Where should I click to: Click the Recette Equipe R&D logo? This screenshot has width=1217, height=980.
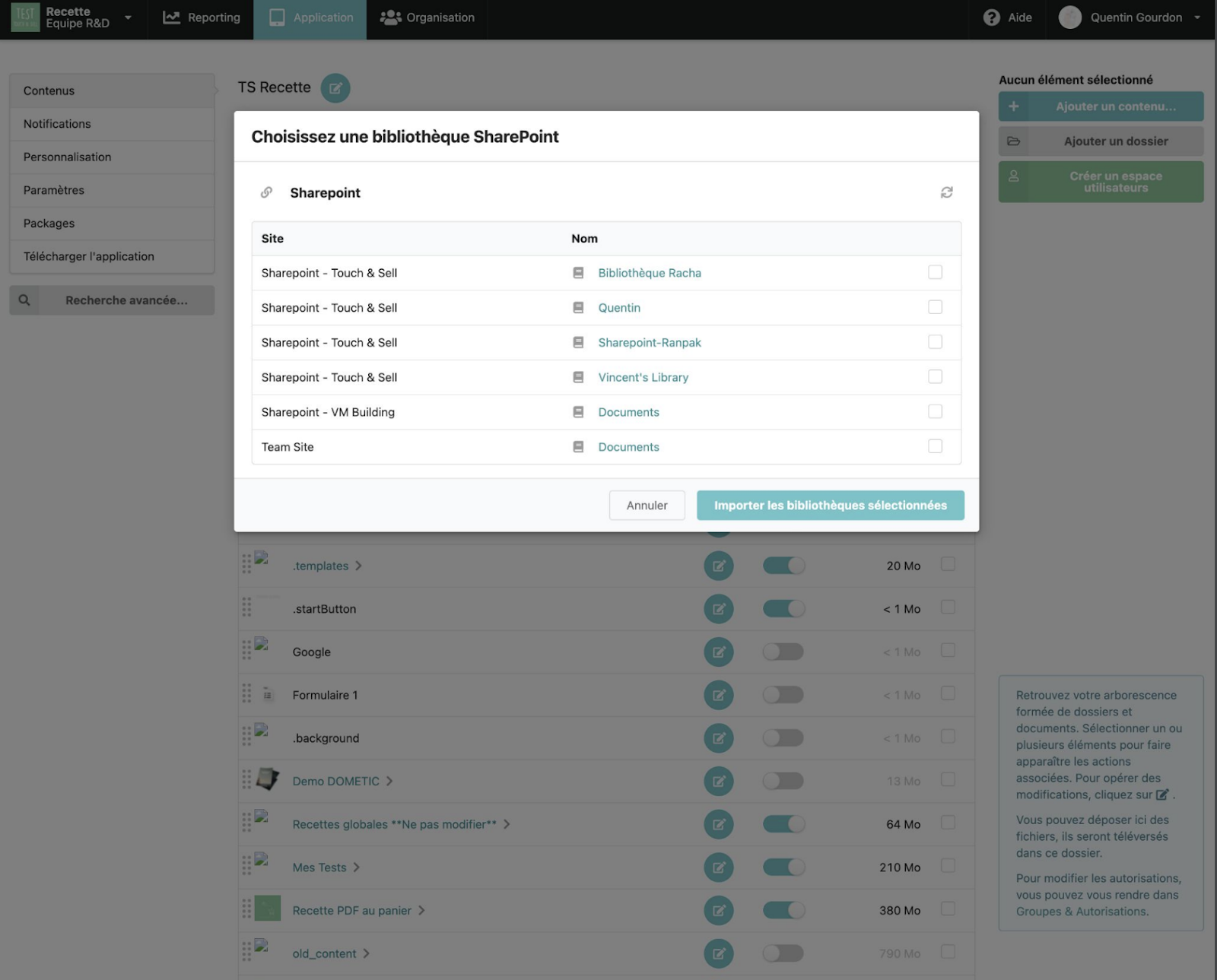(x=25, y=17)
